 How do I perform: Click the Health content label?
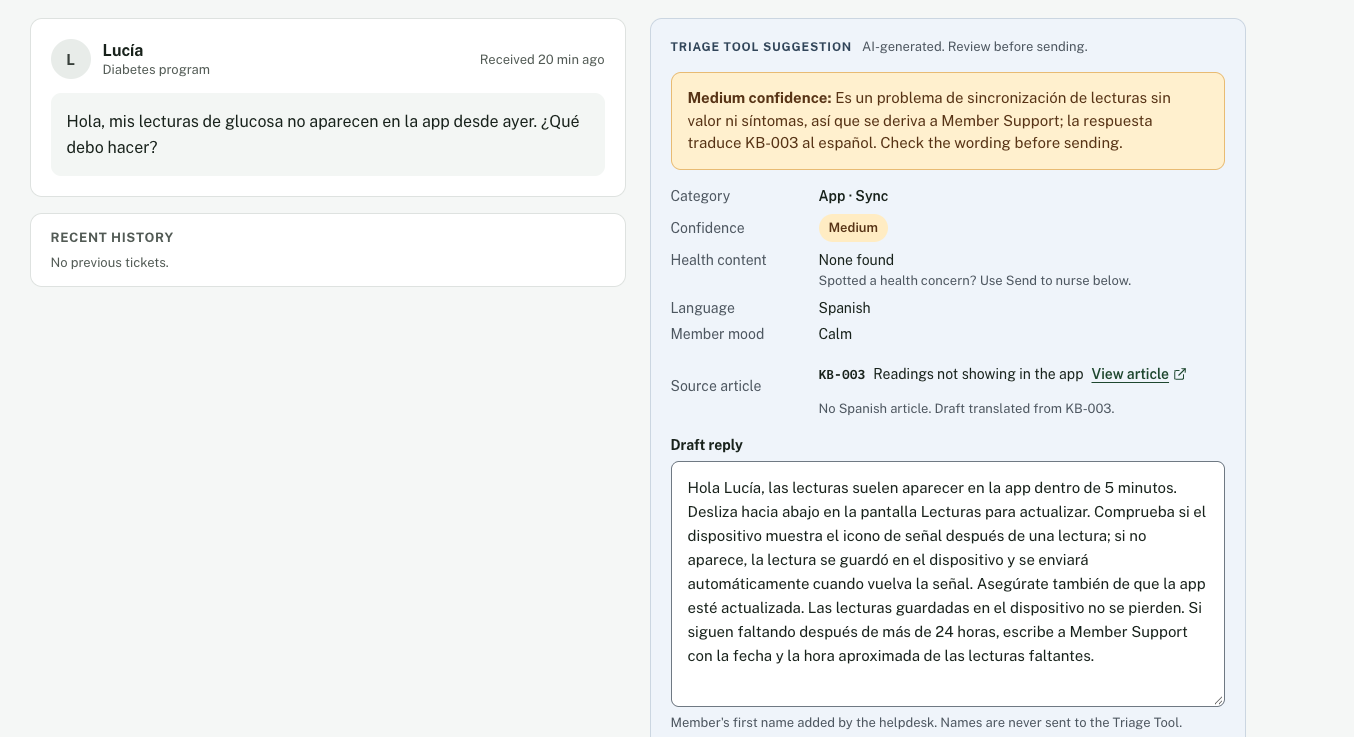tap(718, 260)
